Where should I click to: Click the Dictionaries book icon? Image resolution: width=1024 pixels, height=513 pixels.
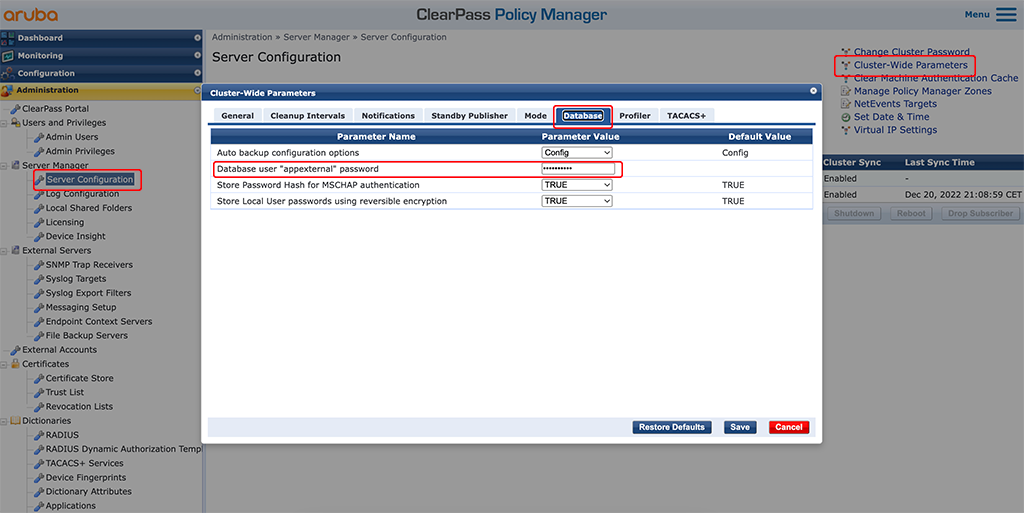tap(16, 421)
